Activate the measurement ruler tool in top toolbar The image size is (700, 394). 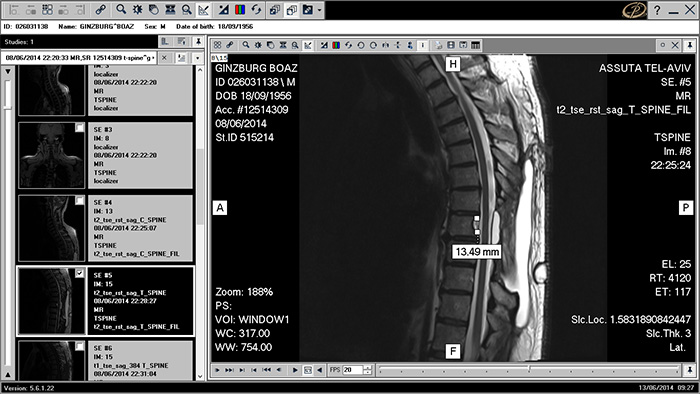[204, 9]
